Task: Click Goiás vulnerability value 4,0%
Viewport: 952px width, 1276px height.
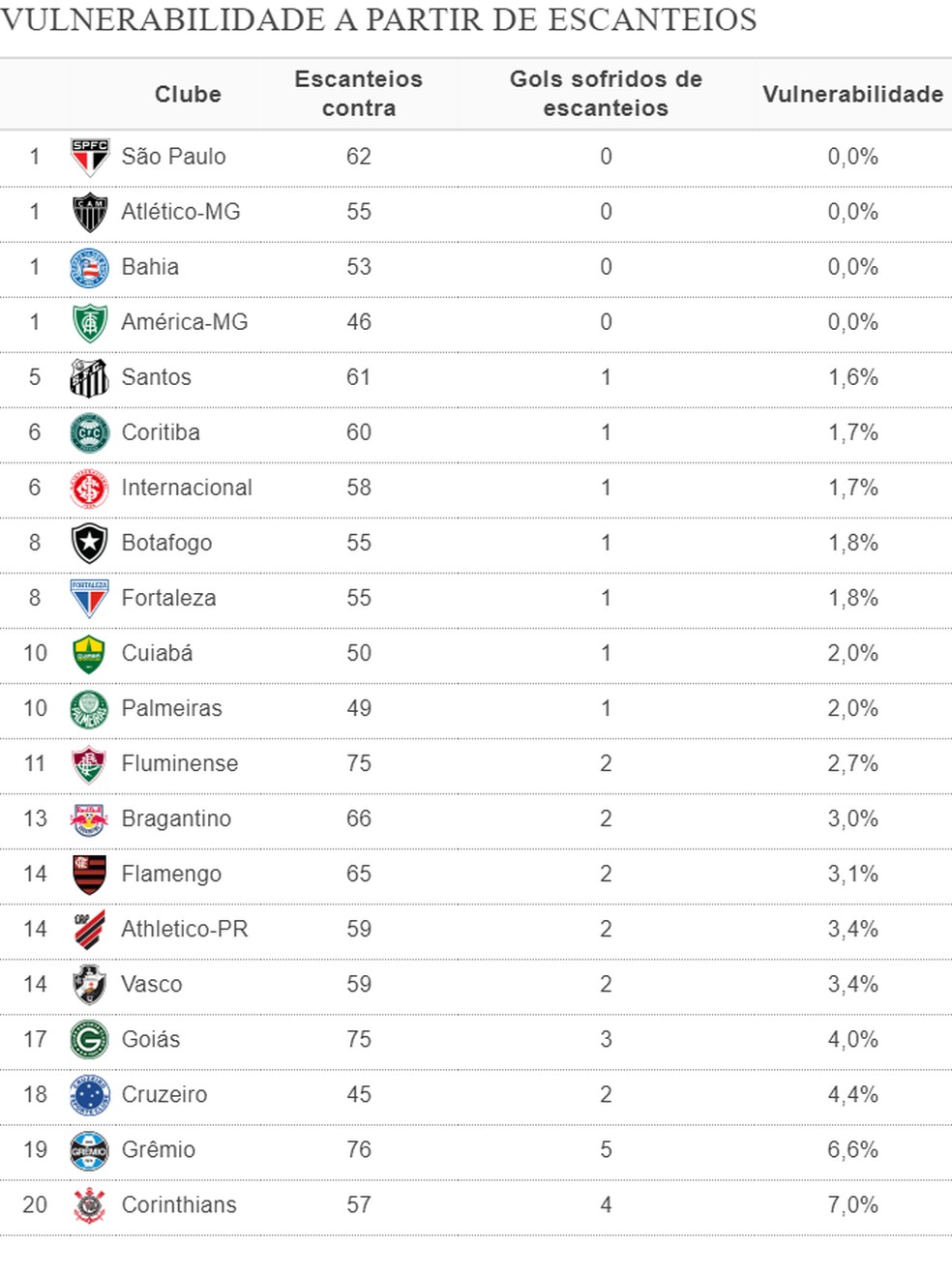Action: (852, 1039)
